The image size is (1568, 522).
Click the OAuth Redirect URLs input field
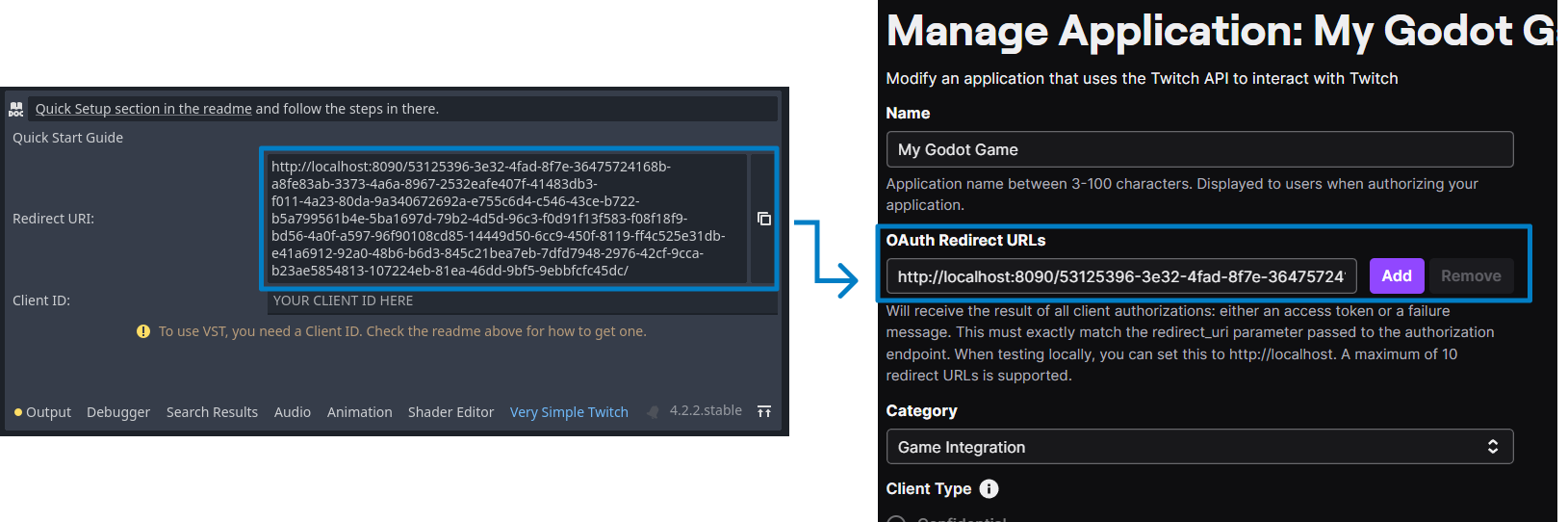coord(1121,276)
